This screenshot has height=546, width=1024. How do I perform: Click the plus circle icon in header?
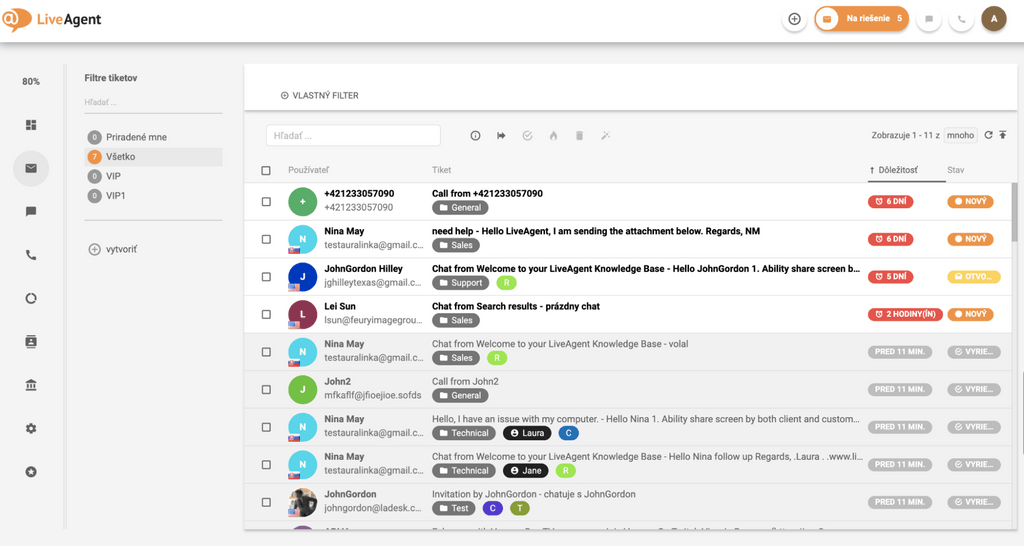pyautogui.click(x=794, y=19)
